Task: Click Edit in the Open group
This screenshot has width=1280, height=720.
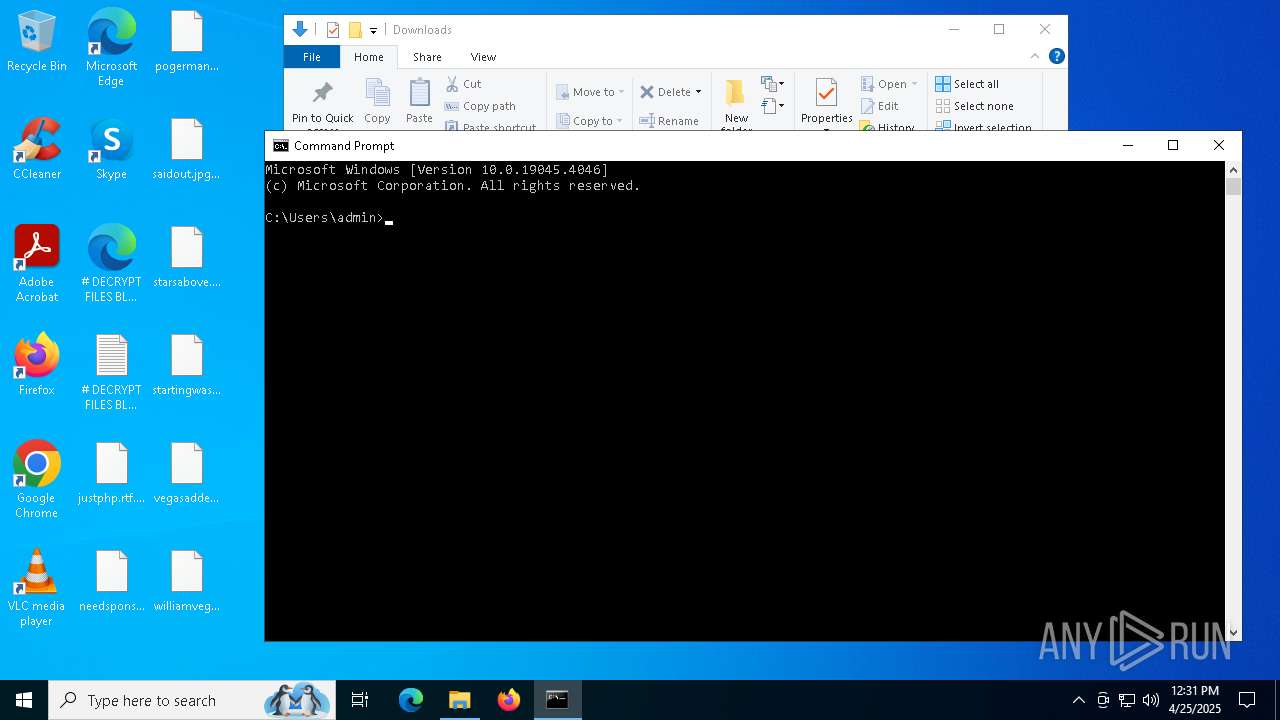Action: pyautogui.click(x=880, y=106)
